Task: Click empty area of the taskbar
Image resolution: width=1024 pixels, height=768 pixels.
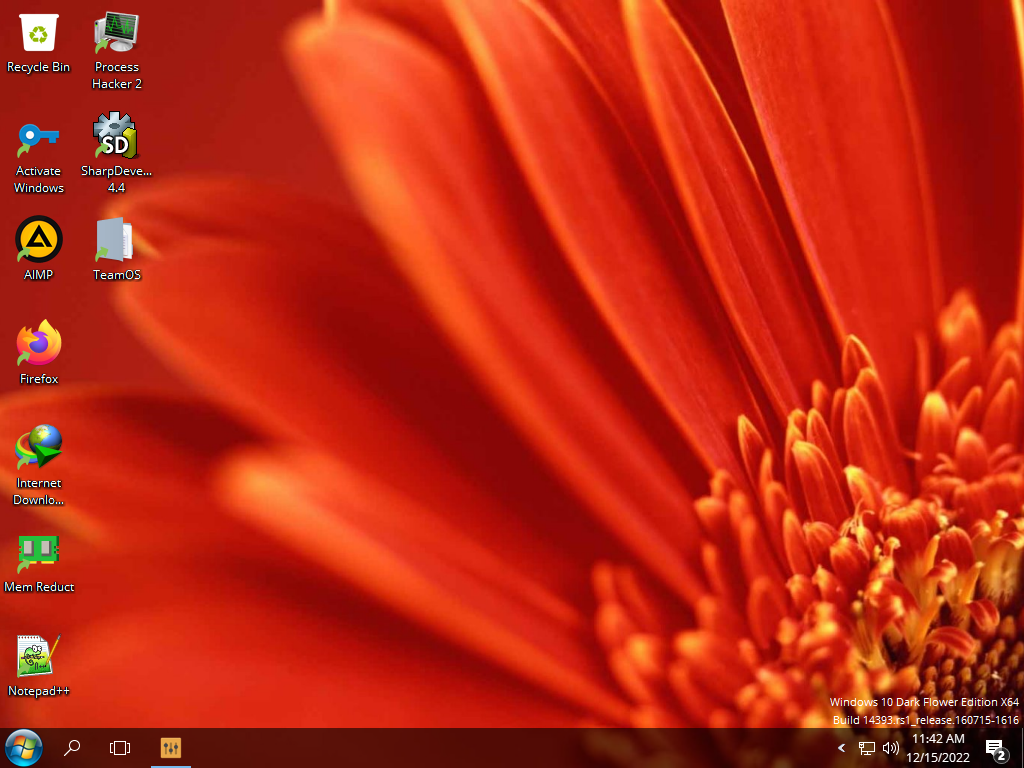Action: (x=500, y=748)
